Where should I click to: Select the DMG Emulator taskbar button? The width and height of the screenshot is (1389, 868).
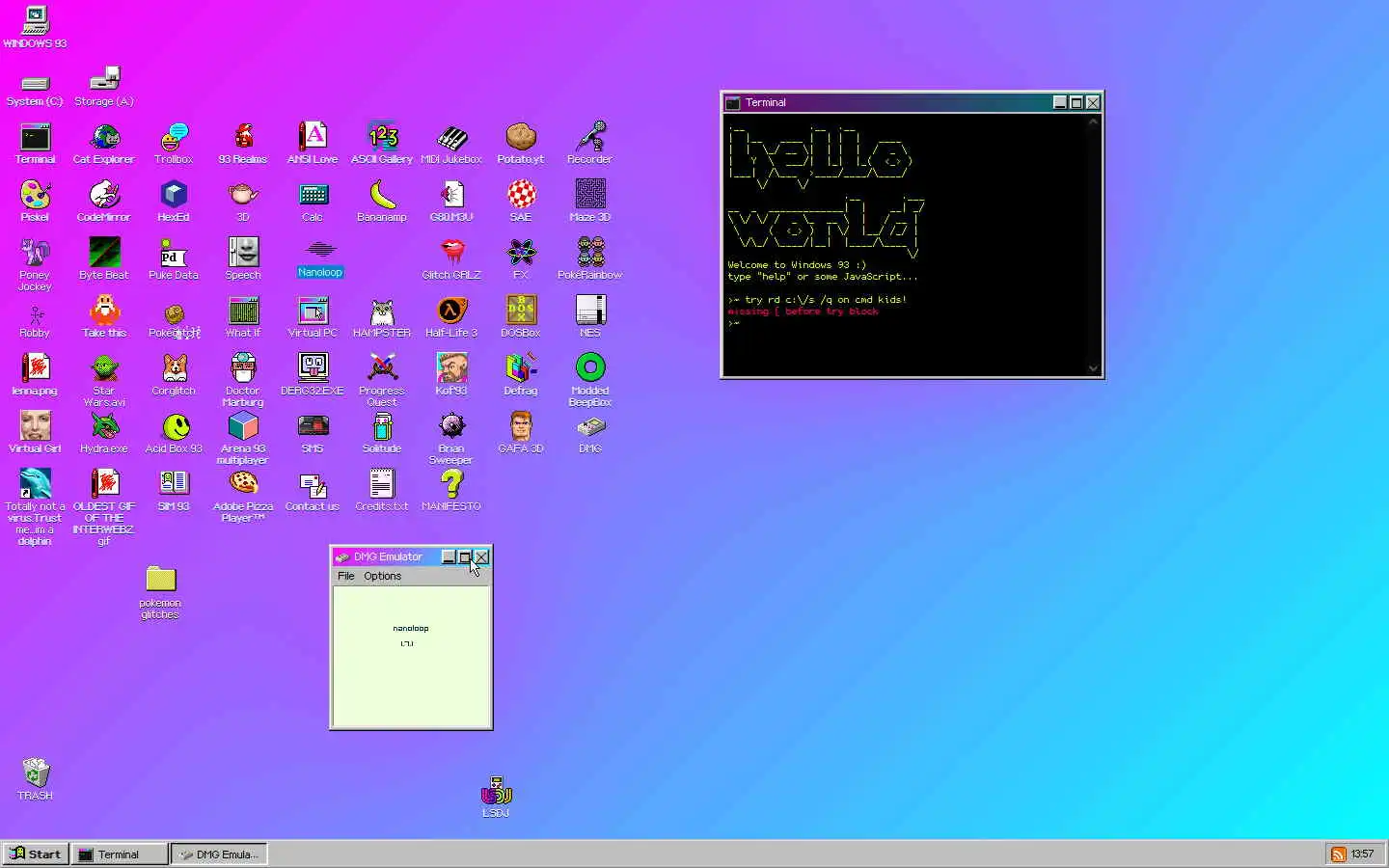(219, 854)
